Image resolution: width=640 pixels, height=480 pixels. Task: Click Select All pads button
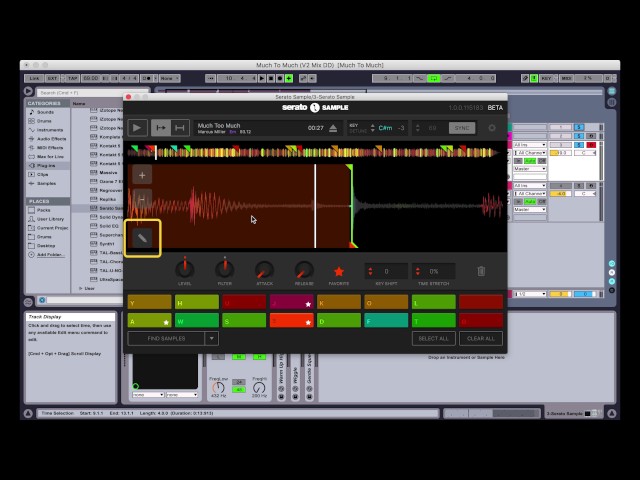[433, 338]
